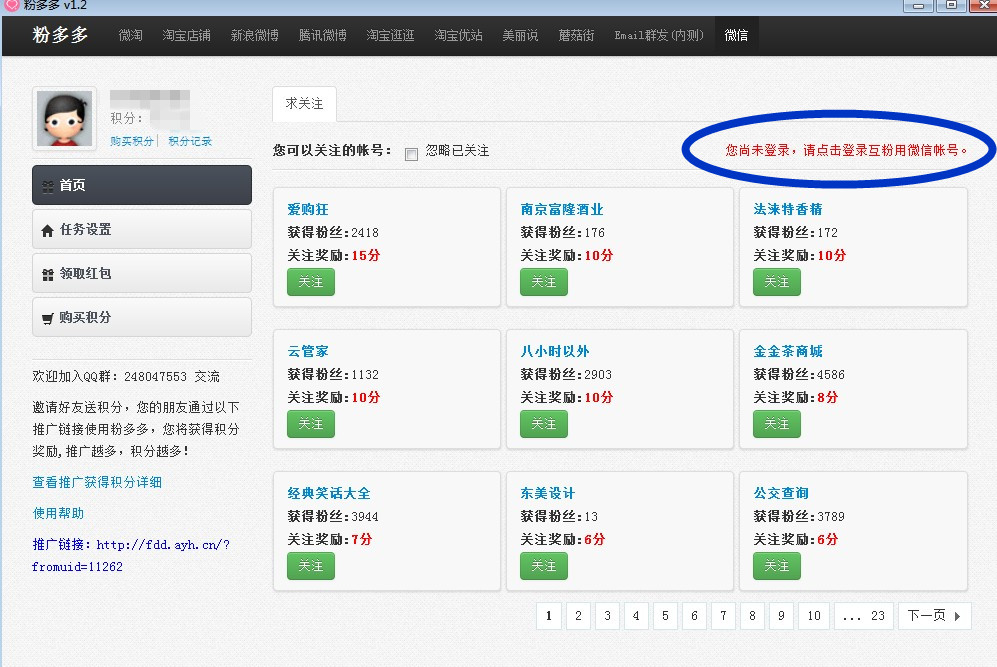Open the 南京富隆酒业 account title
The image size is (997, 667).
tap(561, 209)
